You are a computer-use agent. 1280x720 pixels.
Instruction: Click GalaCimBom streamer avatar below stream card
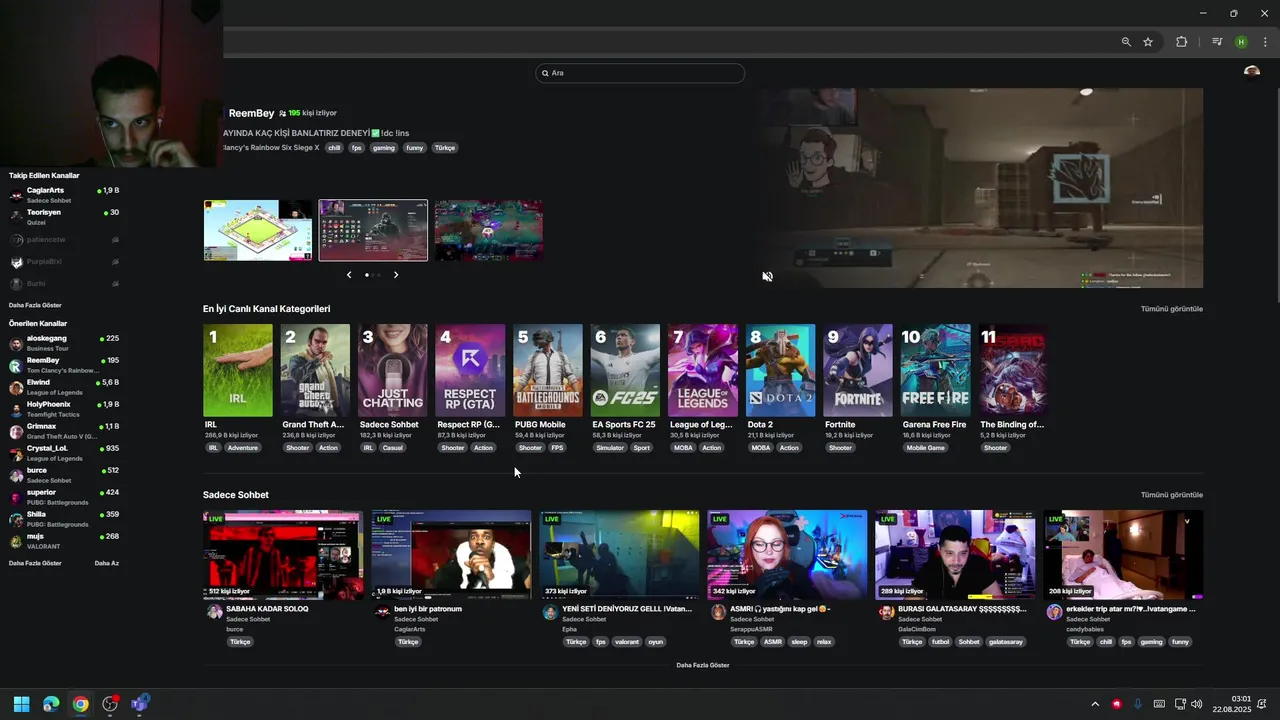[x=886, y=612]
